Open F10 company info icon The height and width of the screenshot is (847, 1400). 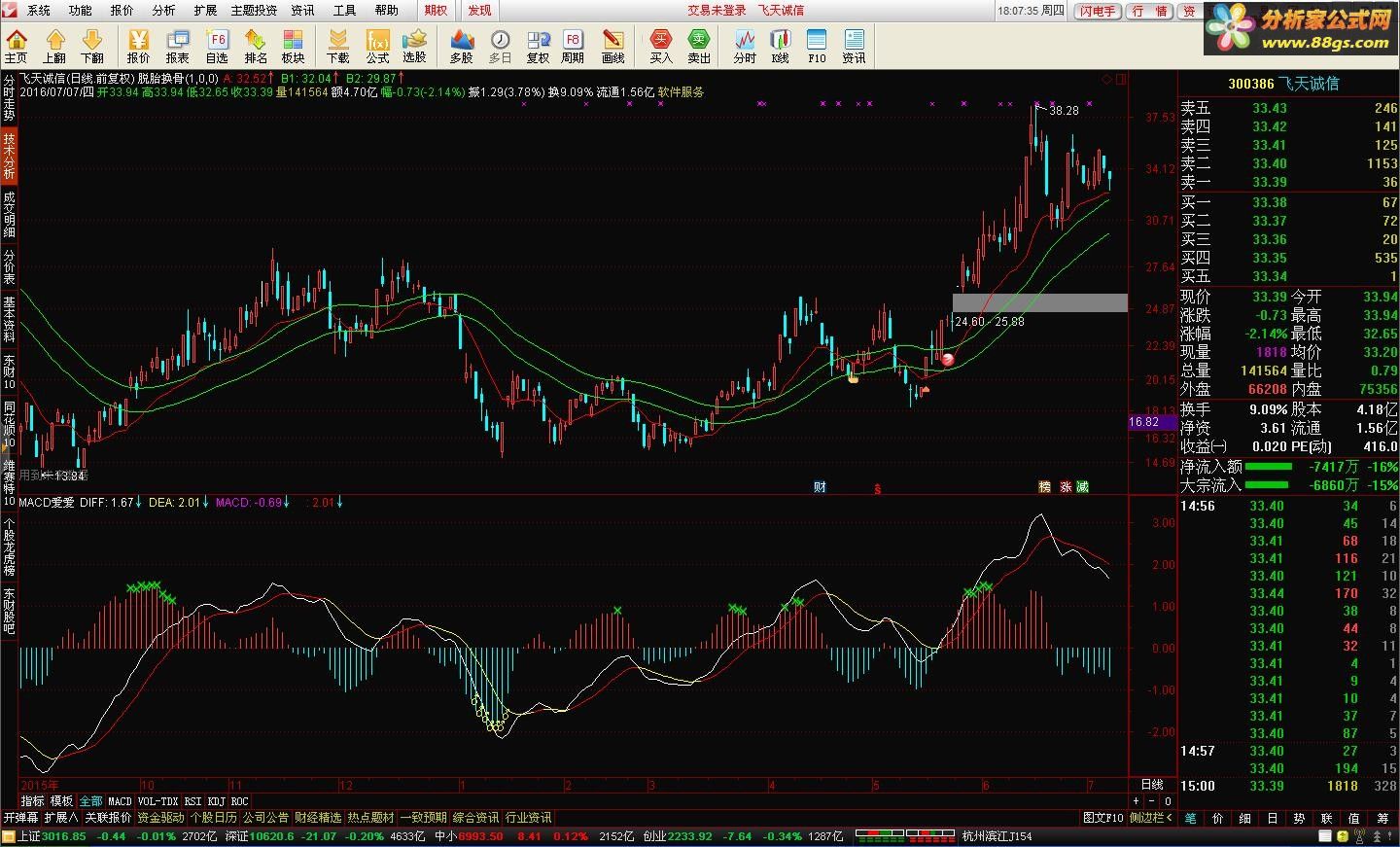(x=817, y=46)
